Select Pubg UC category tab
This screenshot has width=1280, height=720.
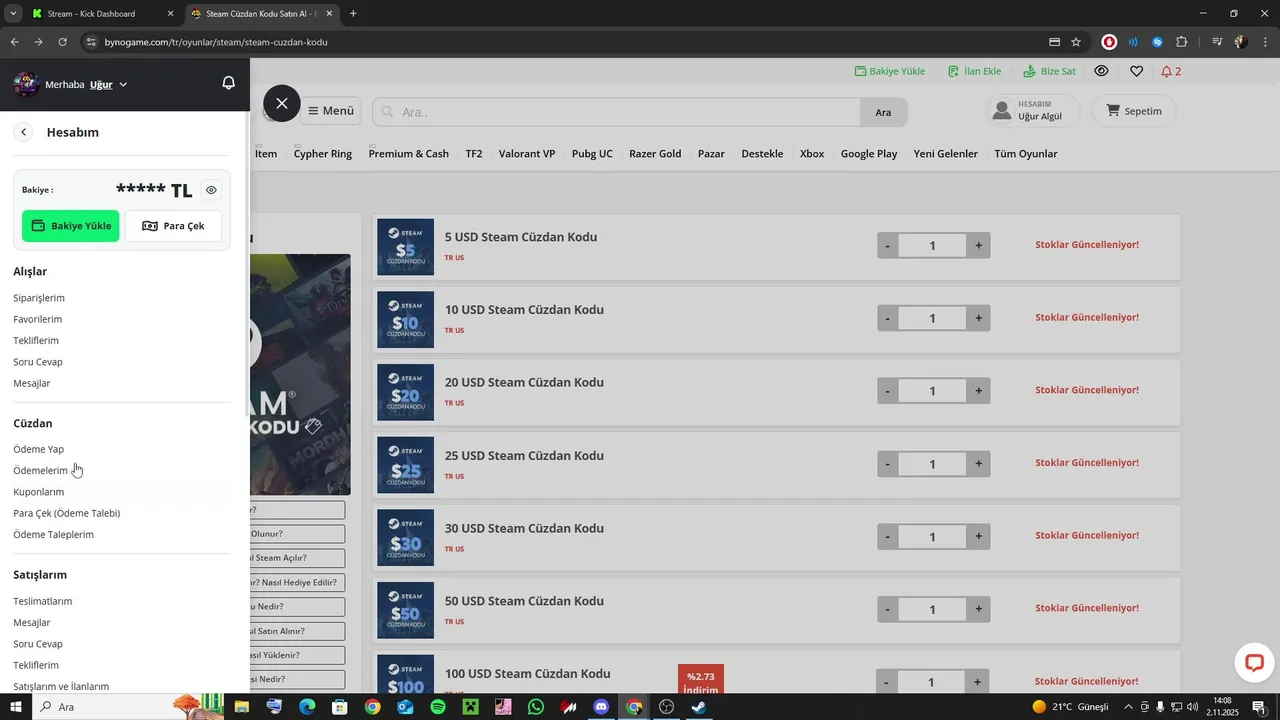[592, 154]
